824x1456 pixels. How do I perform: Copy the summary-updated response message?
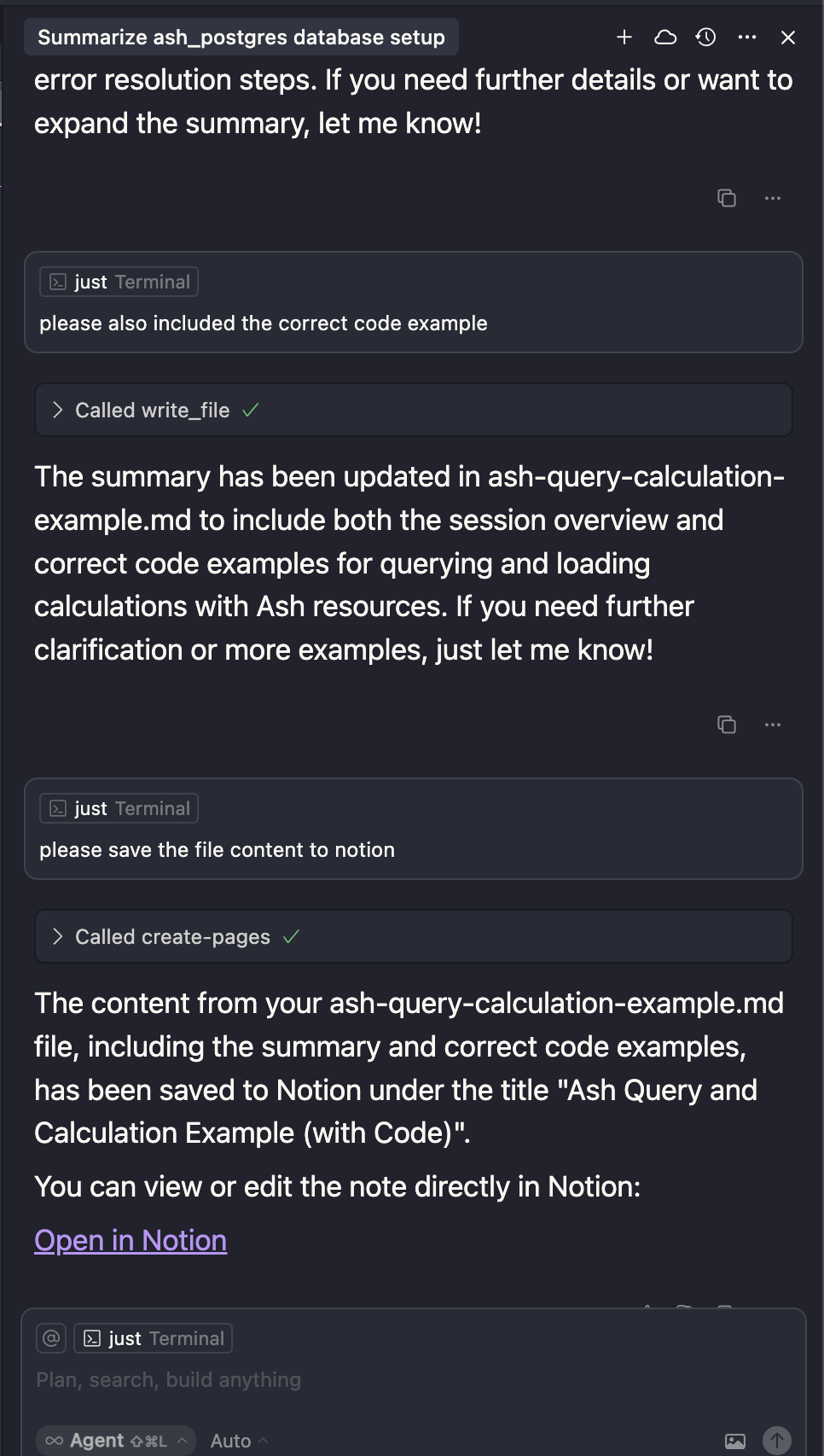point(727,725)
